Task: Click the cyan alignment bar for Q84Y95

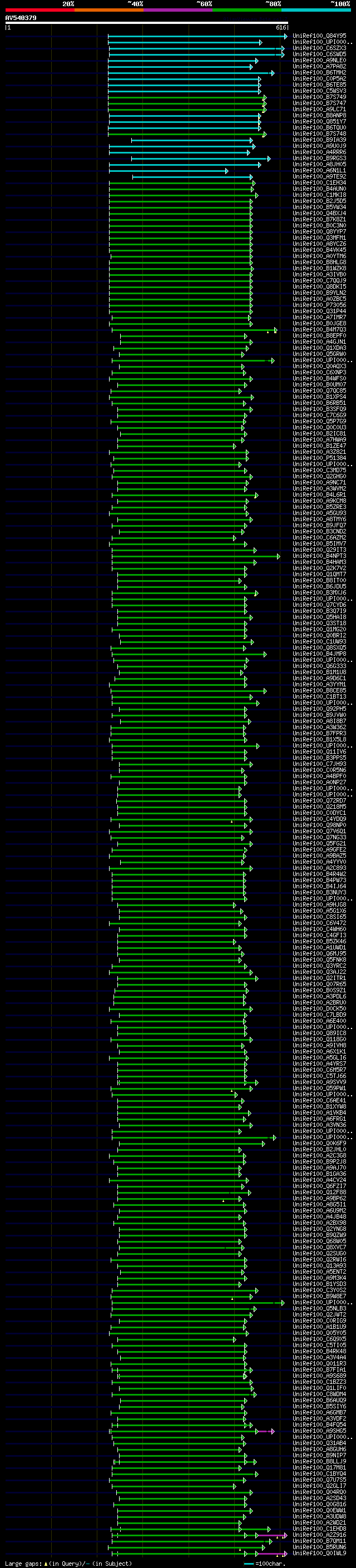Action: click(198, 37)
